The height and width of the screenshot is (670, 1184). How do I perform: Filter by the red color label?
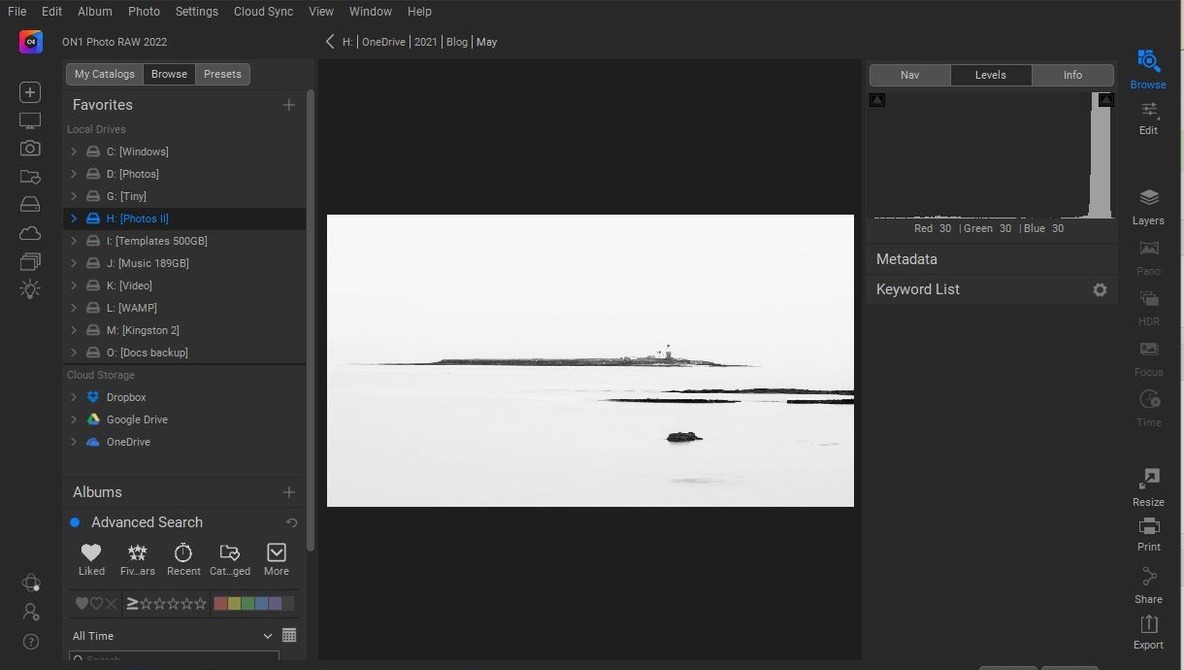click(x=220, y=604)
